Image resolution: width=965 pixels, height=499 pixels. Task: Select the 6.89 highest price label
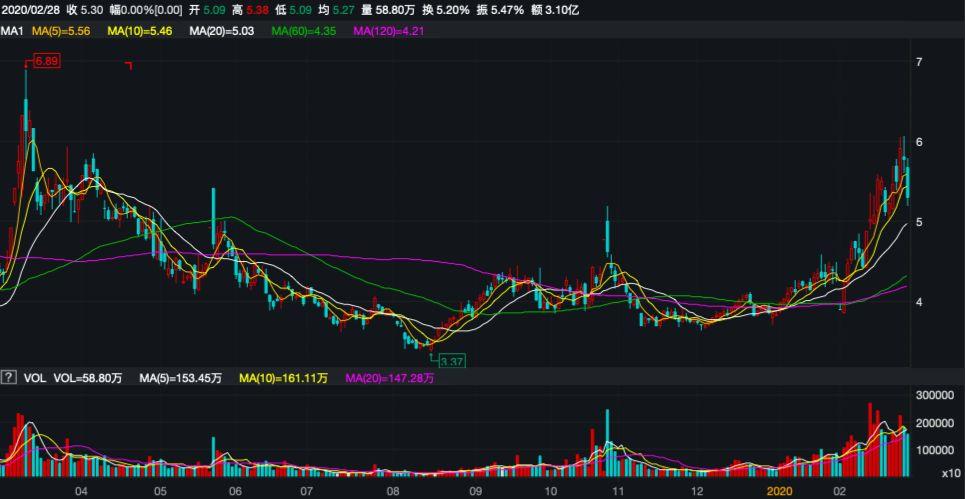point(47,61)
